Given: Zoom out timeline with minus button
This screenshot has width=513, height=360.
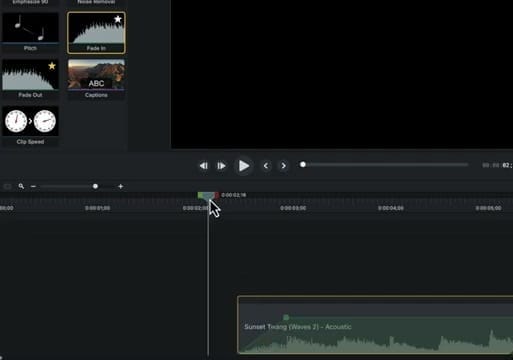Looking at the screenshot, I should click(33, 186).
